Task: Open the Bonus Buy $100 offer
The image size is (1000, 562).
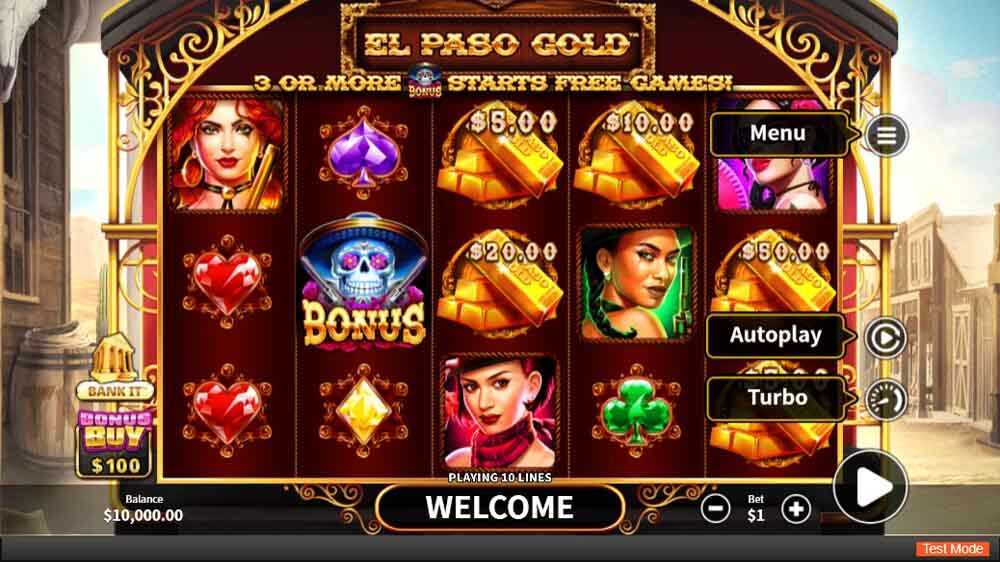Action: 115,444
